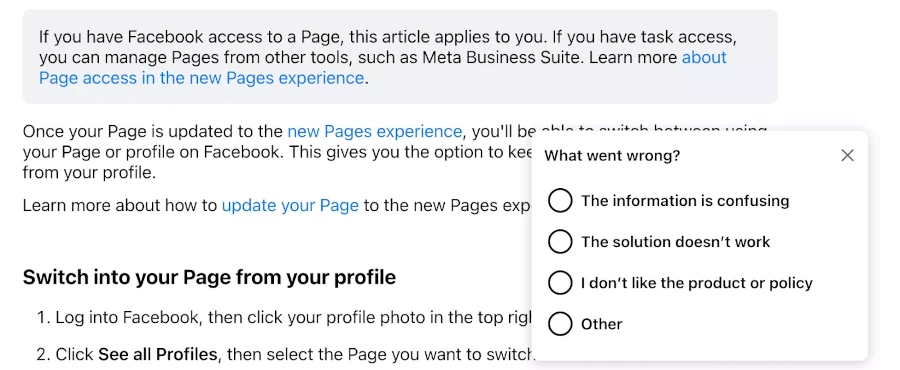Click the "What went wrong?" popup title
This screenshot has width=900, height=370.
[612, 155]
